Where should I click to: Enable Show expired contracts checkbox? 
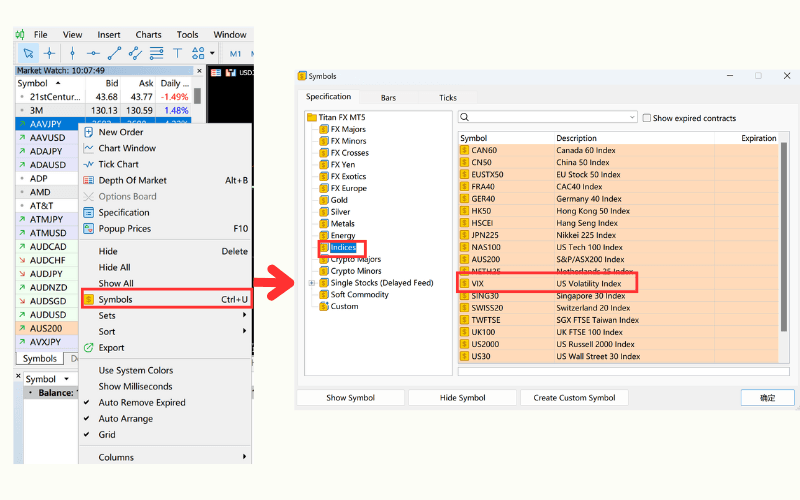pyautogui.click(x=647, y=118)
